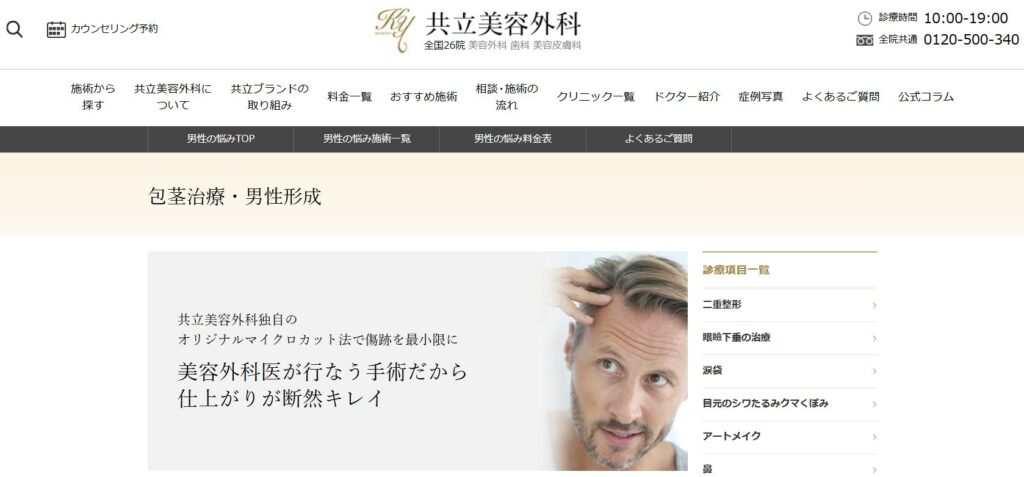Select the 男性の悩みTOP tab

220,139
